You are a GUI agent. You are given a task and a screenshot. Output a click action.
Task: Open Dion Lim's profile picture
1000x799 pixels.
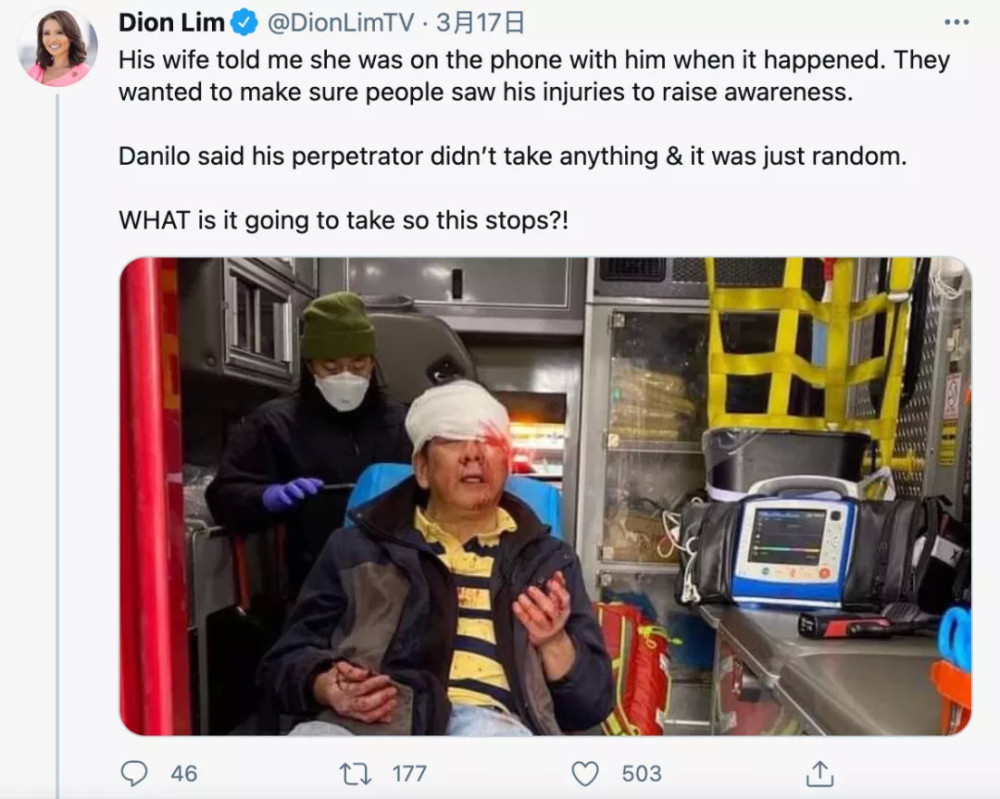click(57, 47)
